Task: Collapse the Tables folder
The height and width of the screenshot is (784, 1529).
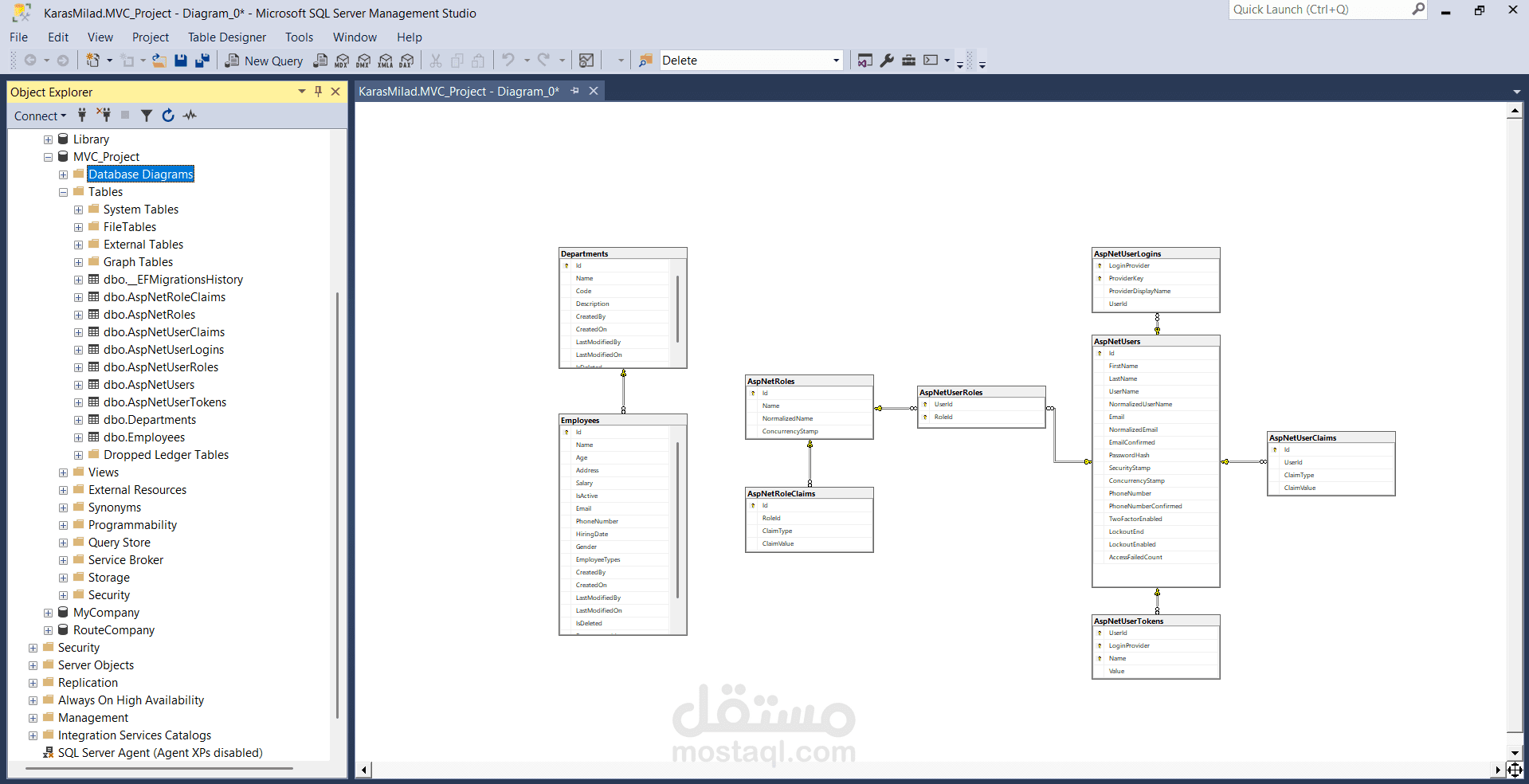Action: click(x=63, y=192)
